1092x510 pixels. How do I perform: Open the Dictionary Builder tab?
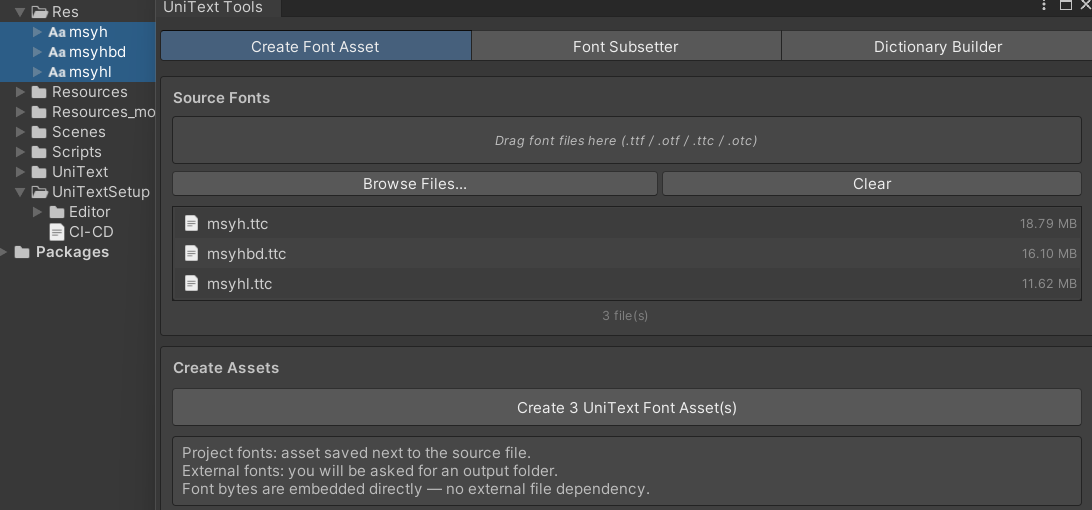[x=937, y=46]
